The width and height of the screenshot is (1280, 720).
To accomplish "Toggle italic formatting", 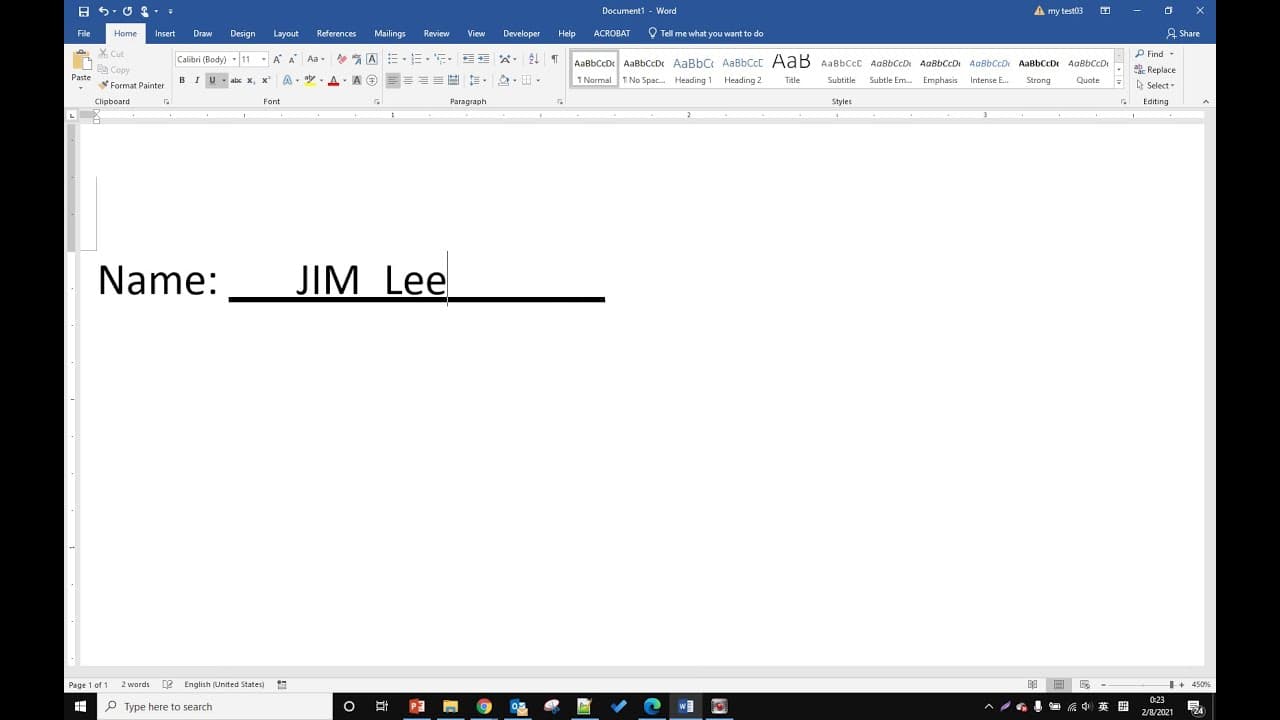I will coord(197,80).
